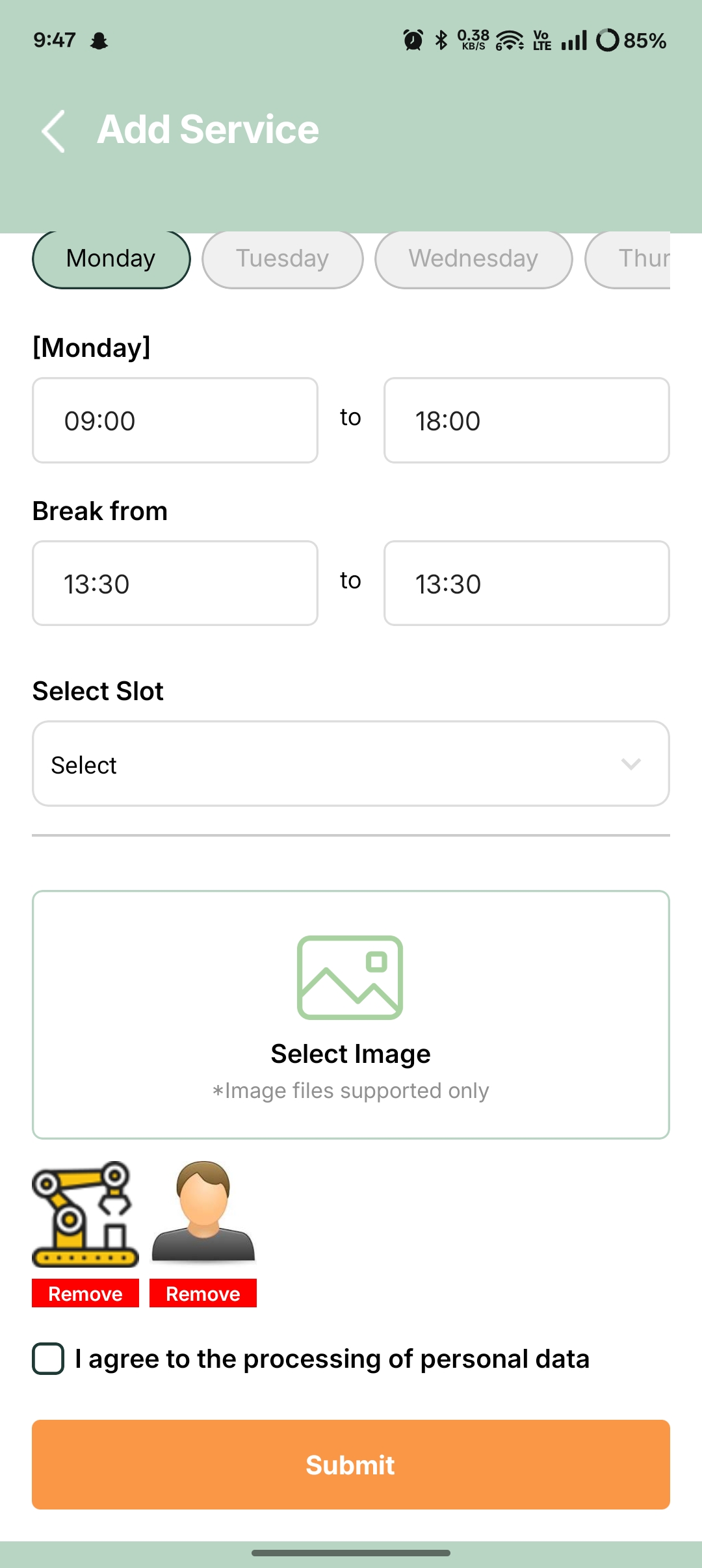
Task: Tap the back arrow icon
Action: [x=53, y=131]
